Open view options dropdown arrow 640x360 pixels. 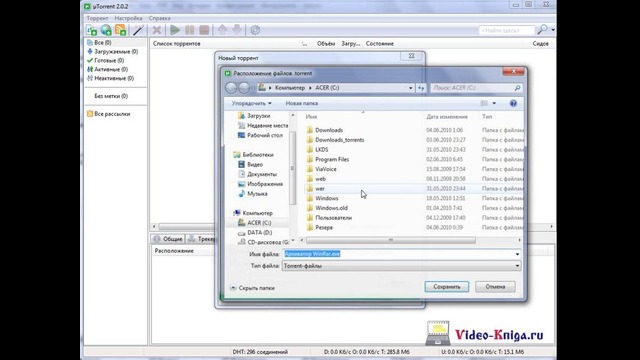coord(494,103)
